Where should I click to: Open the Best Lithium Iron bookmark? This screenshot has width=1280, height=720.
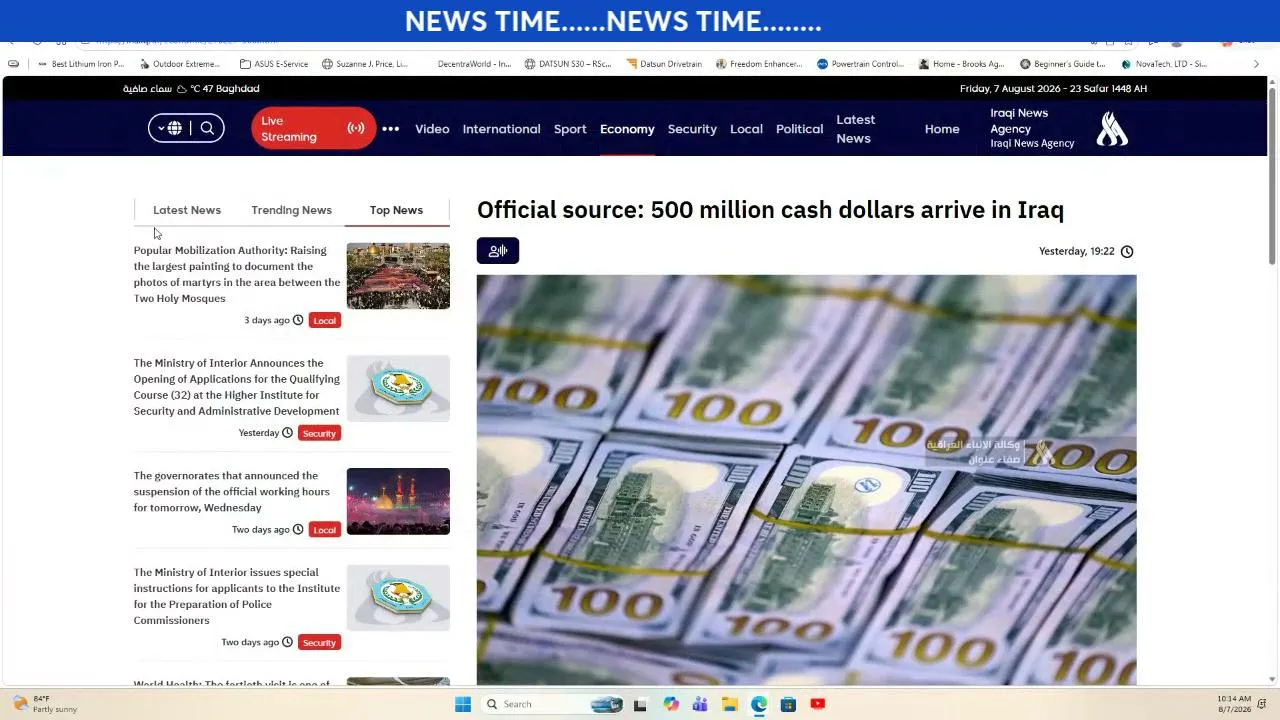(80, 64)
